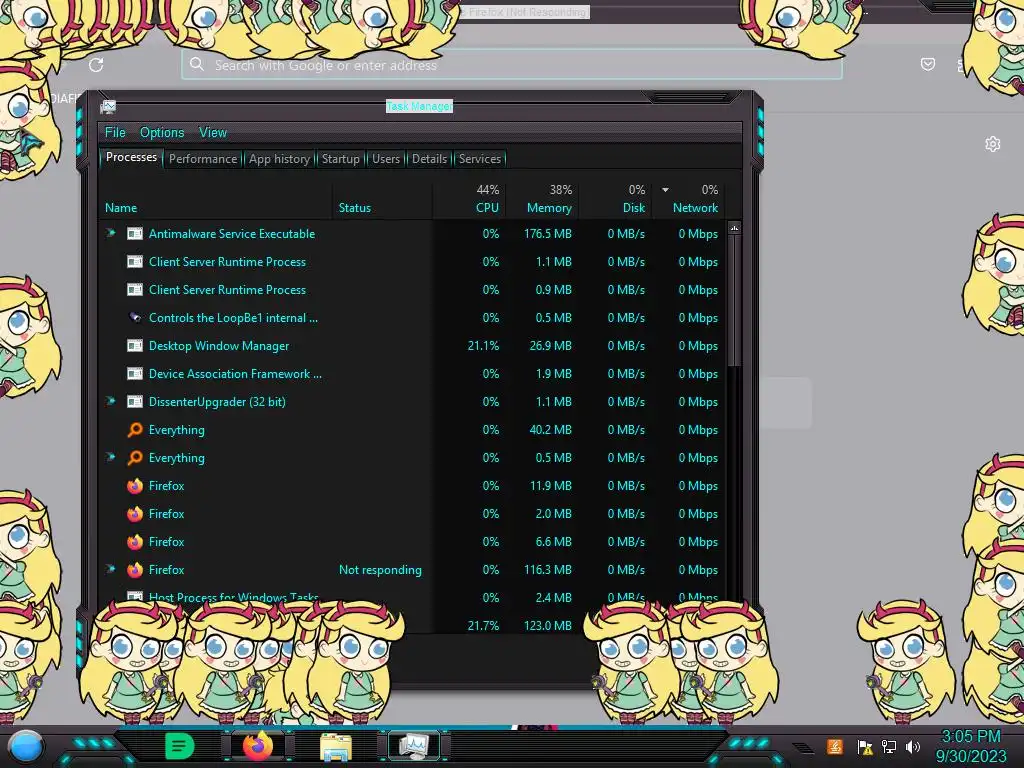Open the network tray icon
Screen dimensions: 1024x768
pyautogui.click(x=889, y=746)
